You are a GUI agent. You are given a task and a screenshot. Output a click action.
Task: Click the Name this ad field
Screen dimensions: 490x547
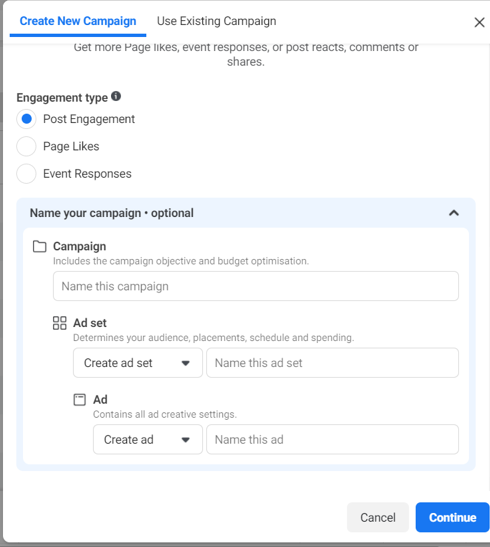(332, 440)
